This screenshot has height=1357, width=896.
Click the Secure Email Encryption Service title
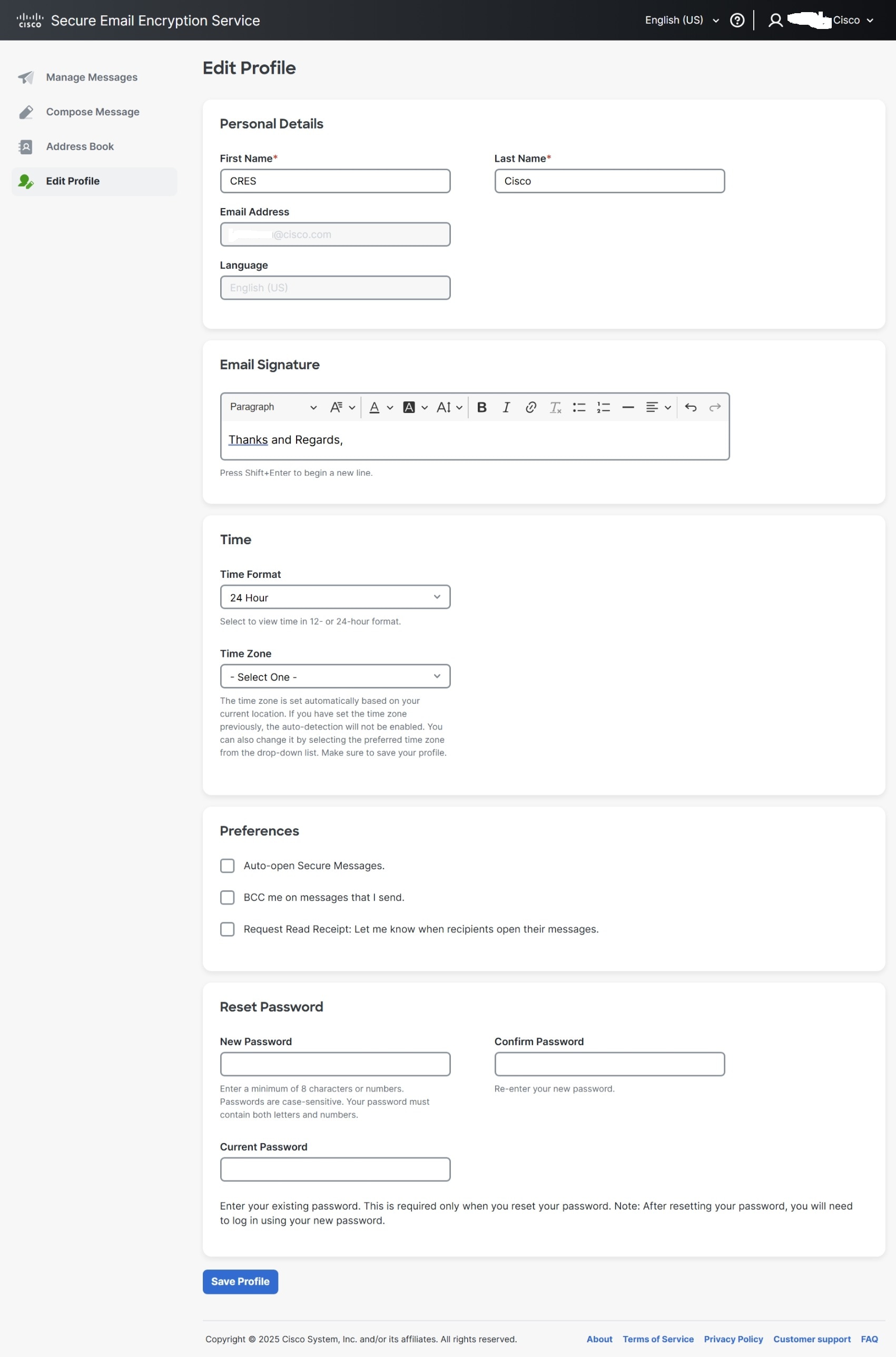(x=155, y=21)
